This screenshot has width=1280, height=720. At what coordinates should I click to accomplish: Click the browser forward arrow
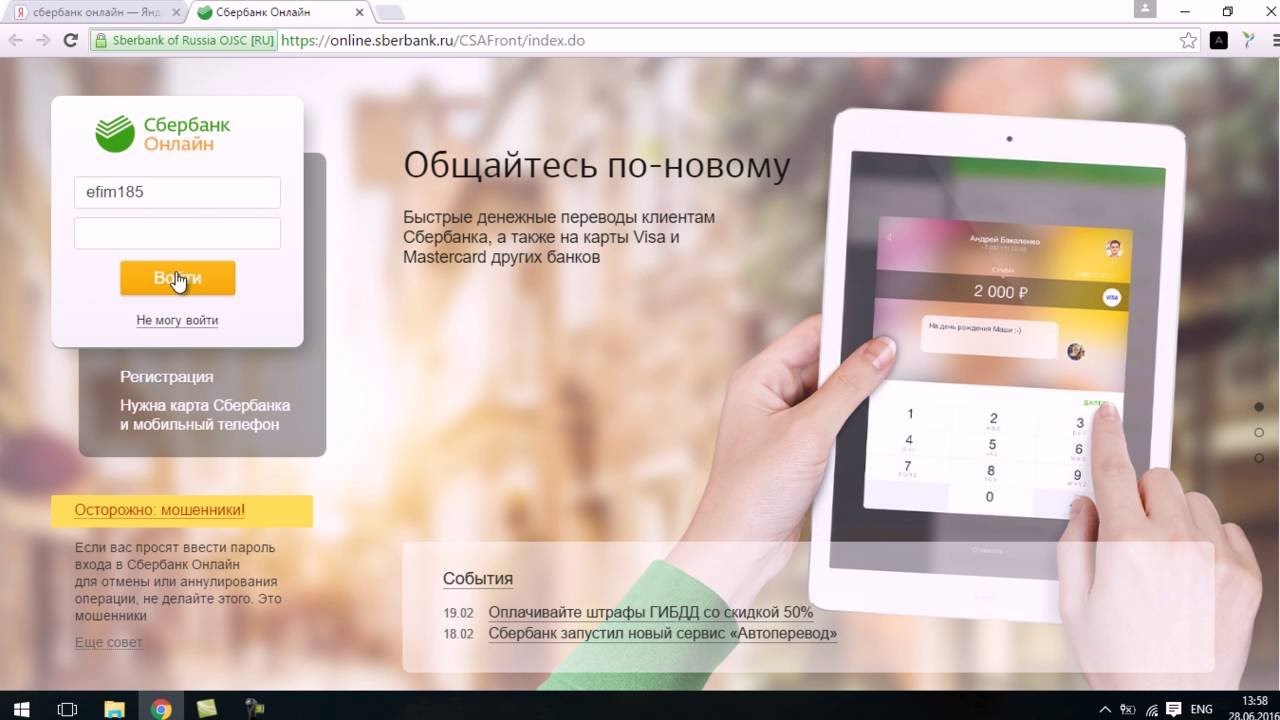point(43,41)
